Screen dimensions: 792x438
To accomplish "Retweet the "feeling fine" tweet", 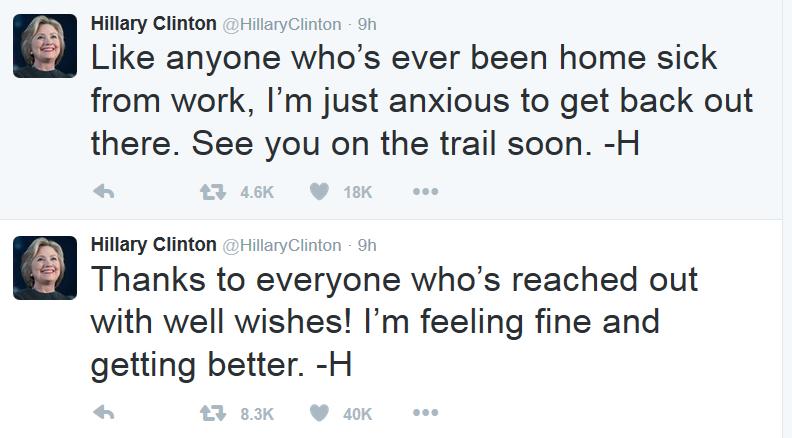I will point(211,413).
